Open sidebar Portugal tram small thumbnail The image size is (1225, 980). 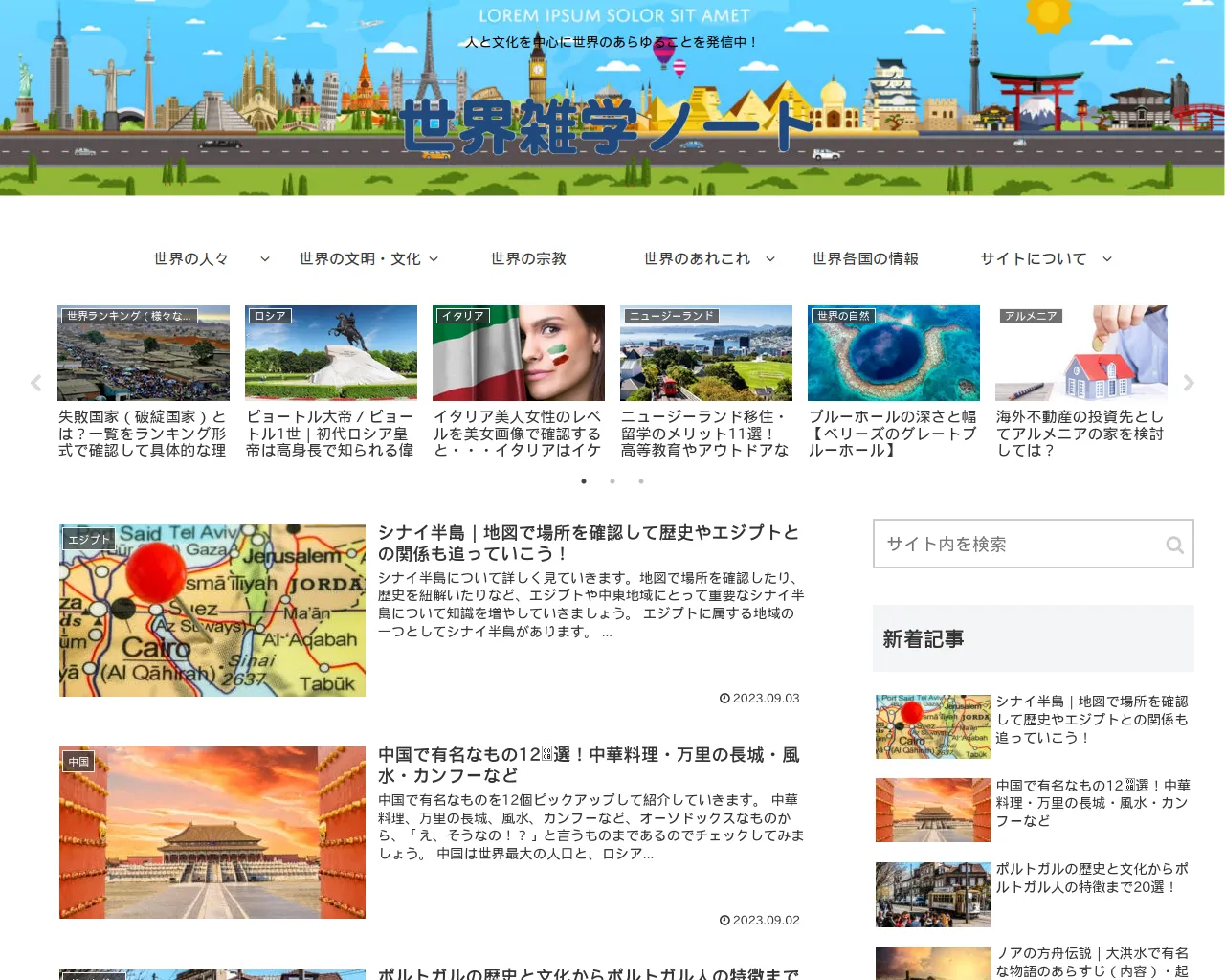[x=933, y=895]
